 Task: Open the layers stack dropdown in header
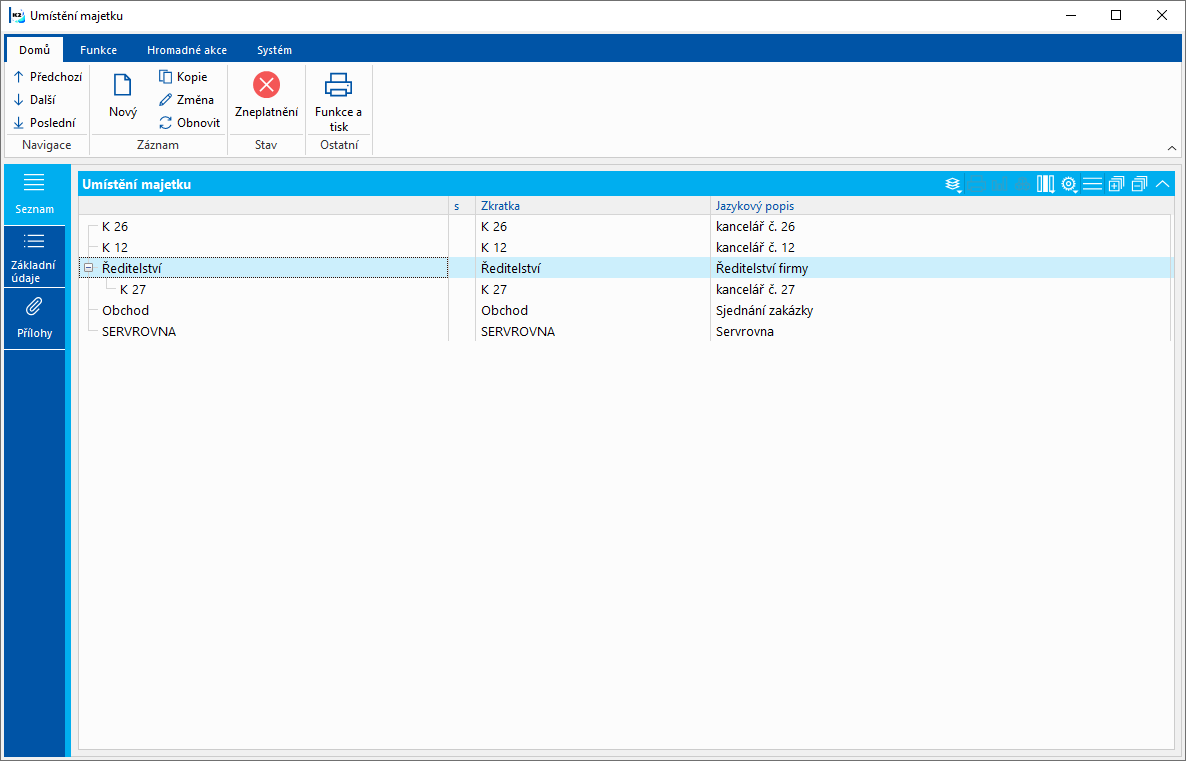coord(953,184)
